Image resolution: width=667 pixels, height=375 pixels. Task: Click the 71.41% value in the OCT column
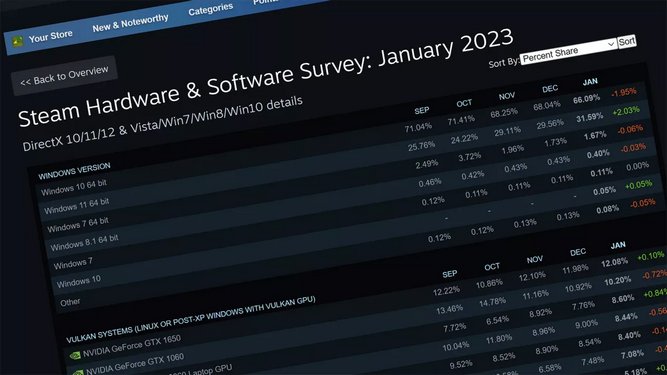tap(461, 120)
